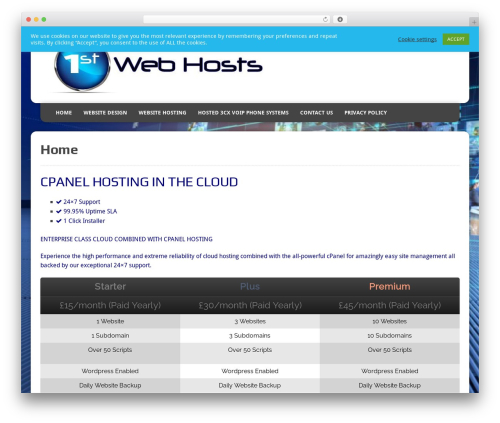The width and height of the screenshot is (500, 423).
Task: Click the 1st Web Hosts globe logo
Action: point(82,71)
